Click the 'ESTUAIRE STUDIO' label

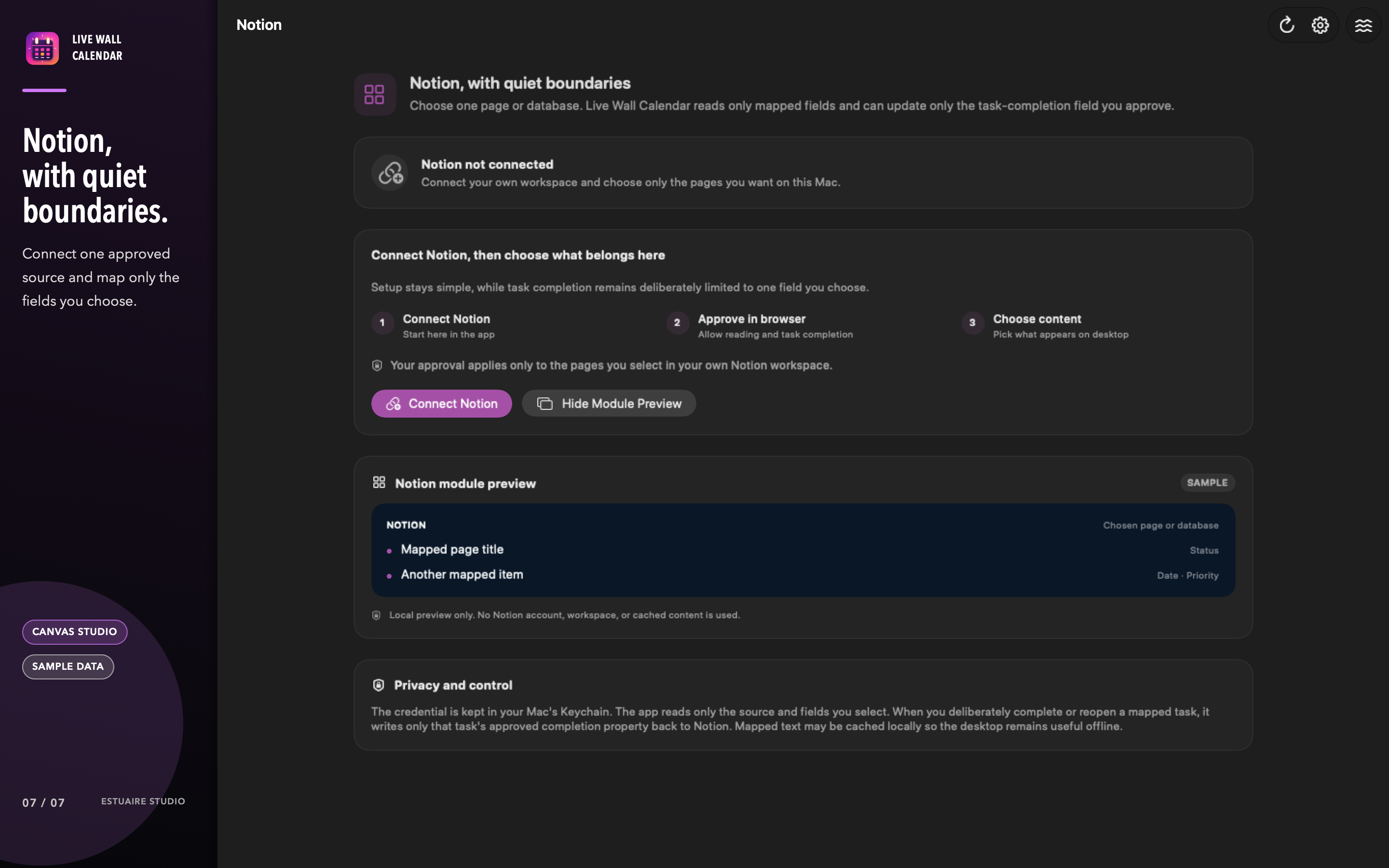143,801
